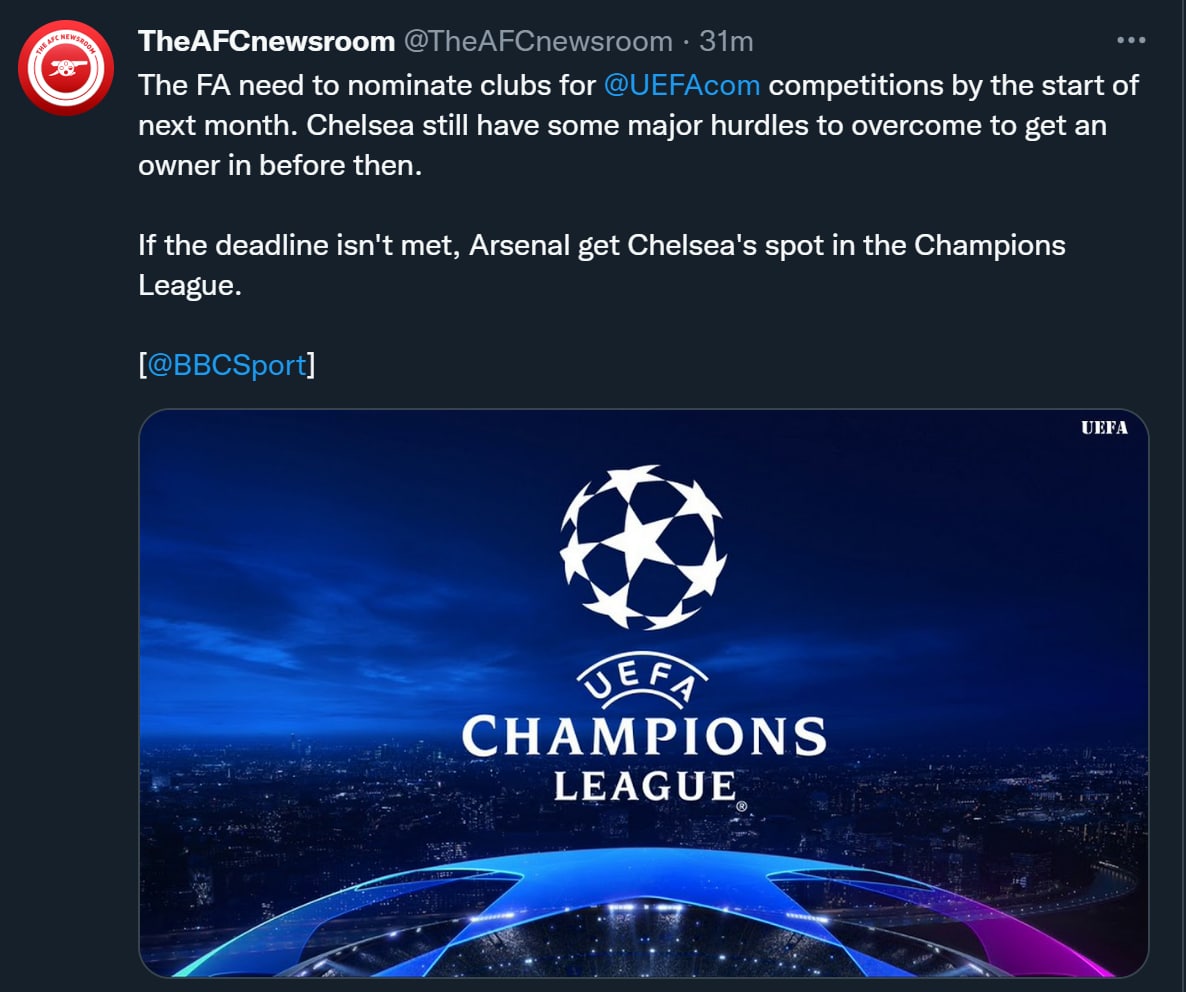Follow the @UEFAcom mention link
This screenshot has width=1186, height=992.
click(682, 85)
